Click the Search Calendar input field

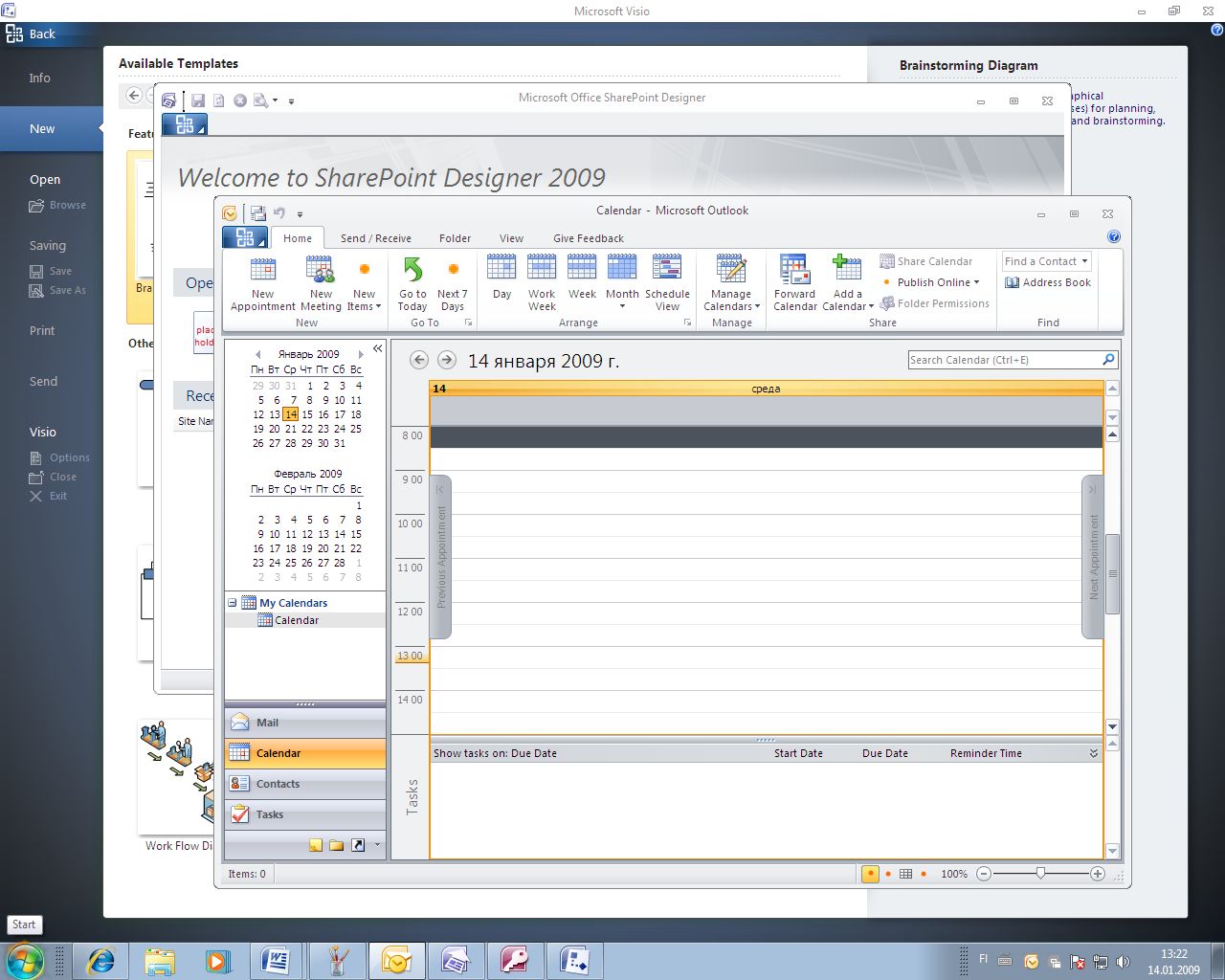(1003, 360)
